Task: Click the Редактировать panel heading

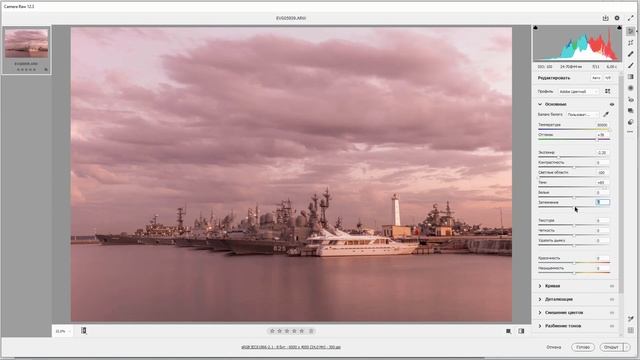Action: (554, 78)
